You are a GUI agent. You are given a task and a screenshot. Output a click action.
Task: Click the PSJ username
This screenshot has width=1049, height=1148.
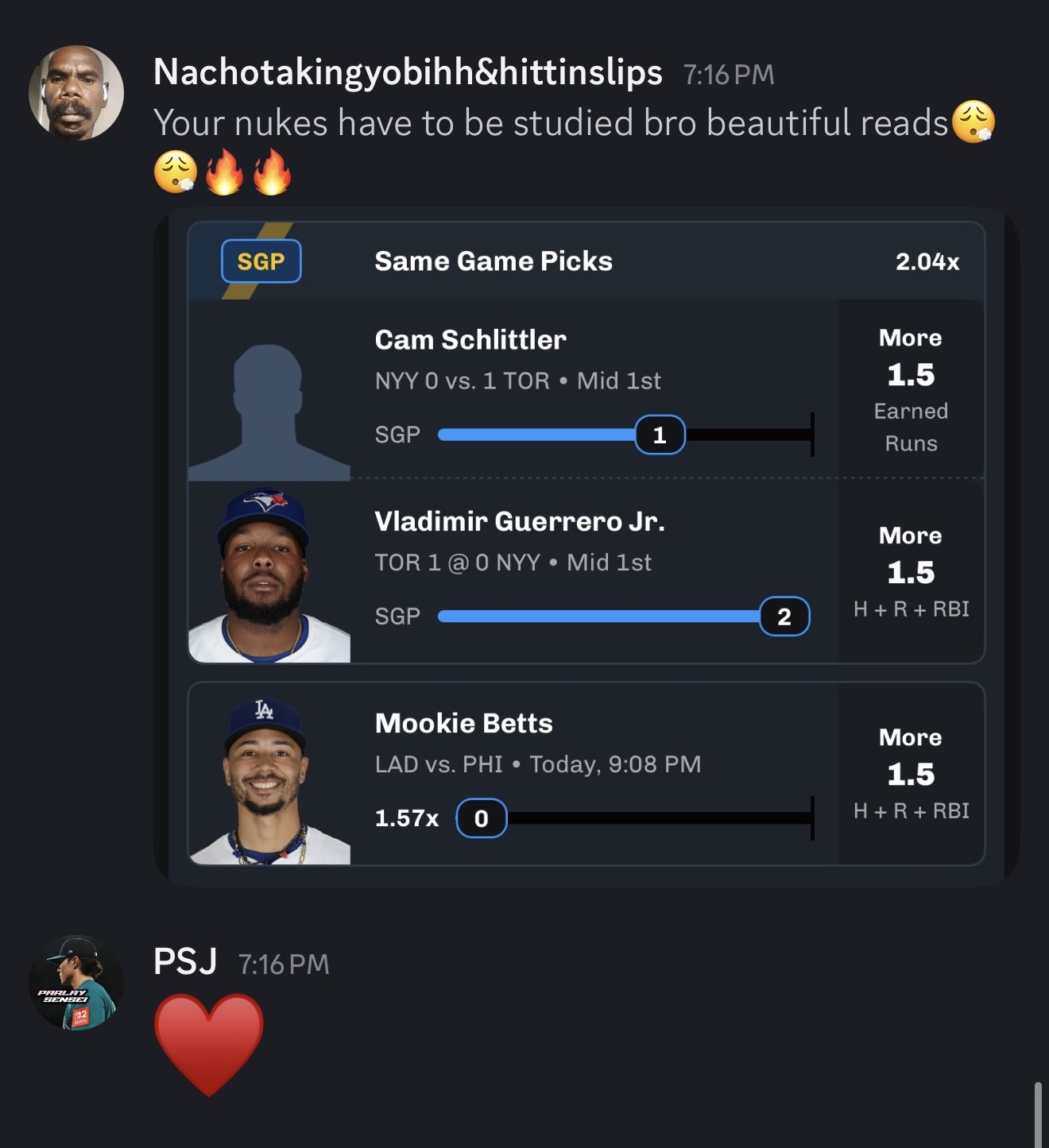(185, 962)
